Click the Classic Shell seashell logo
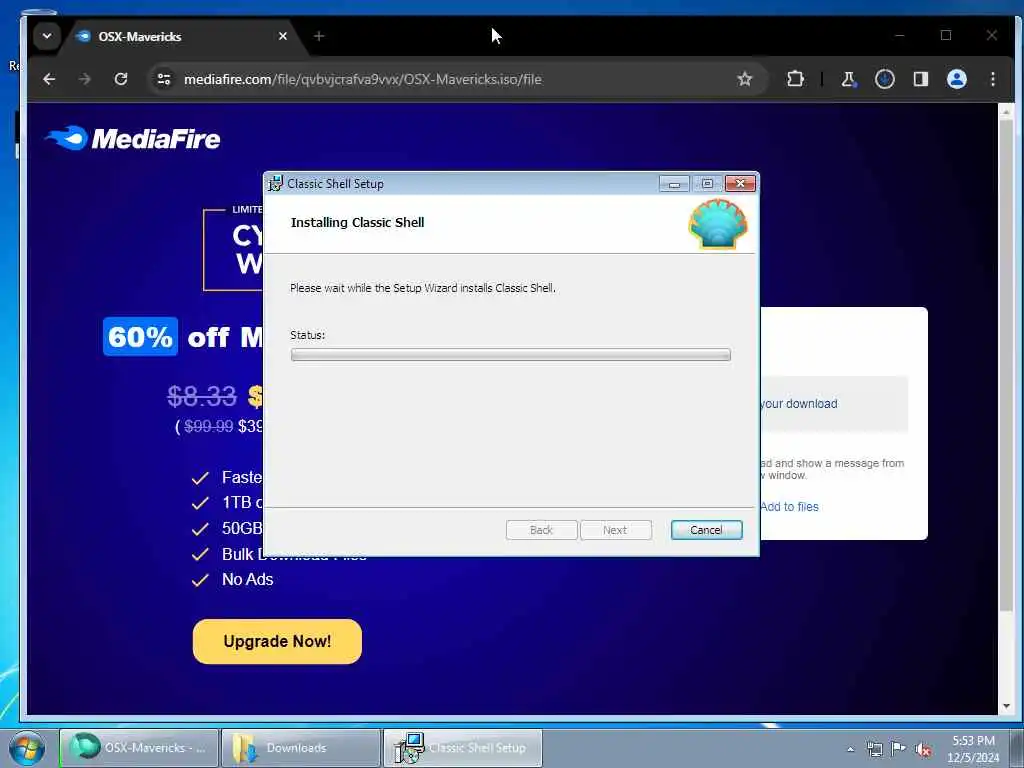This screenshot has height=768, width=1024. (718, 224)
